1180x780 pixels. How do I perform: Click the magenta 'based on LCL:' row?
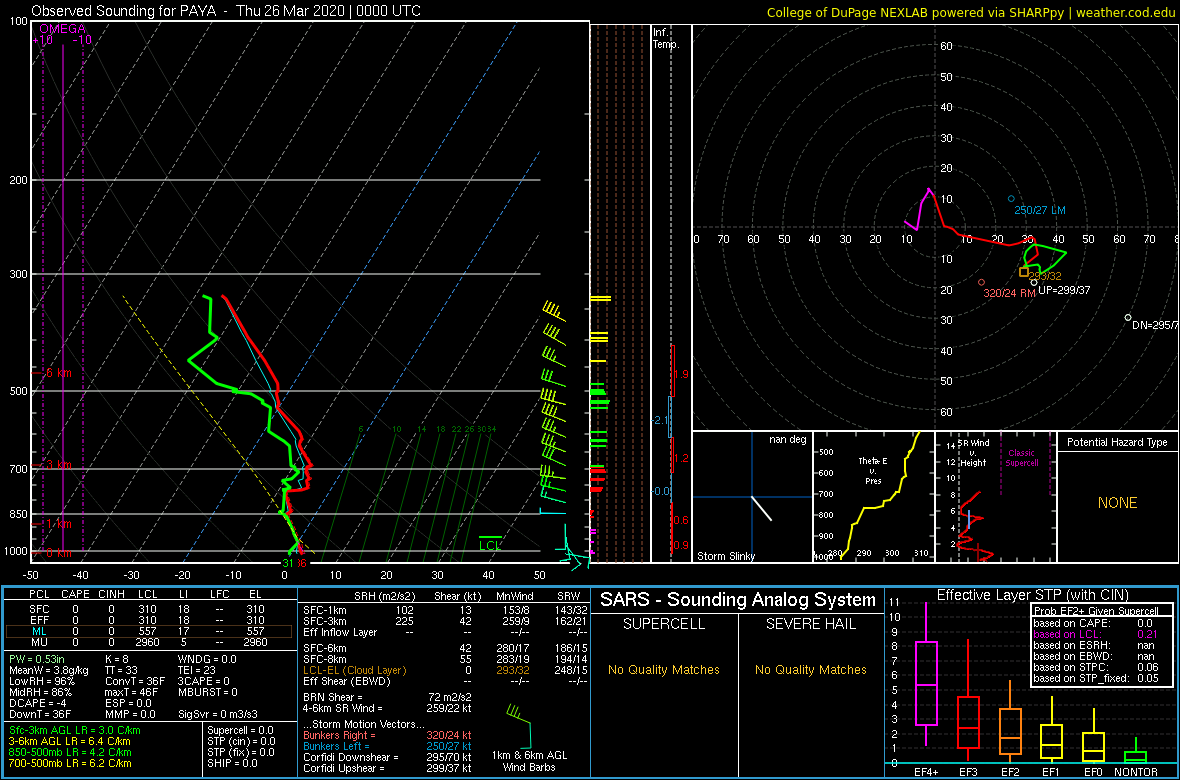pos(1098,634)
